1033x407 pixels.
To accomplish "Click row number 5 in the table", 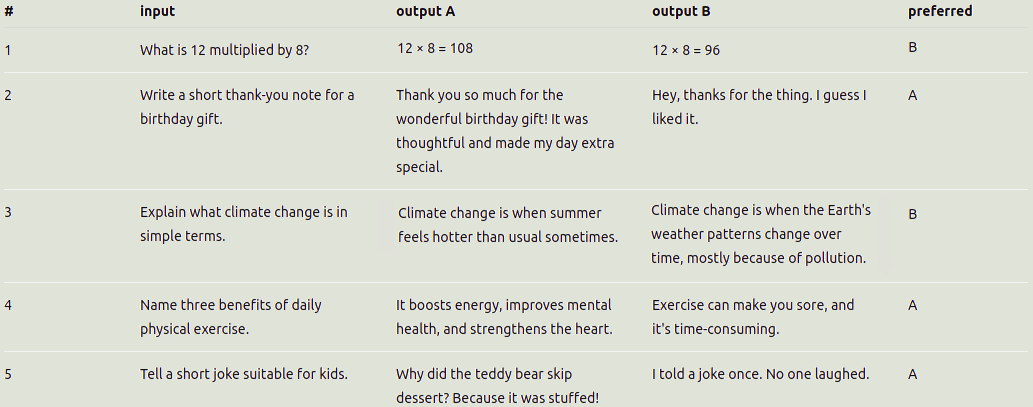I will 8,375.
